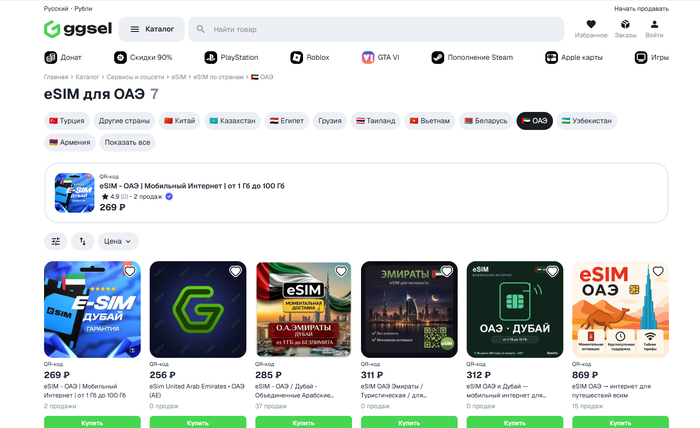Open eSIM ОАЭ — интернет для путешествий title
This screenshot has width=700, height=428.
612,391
